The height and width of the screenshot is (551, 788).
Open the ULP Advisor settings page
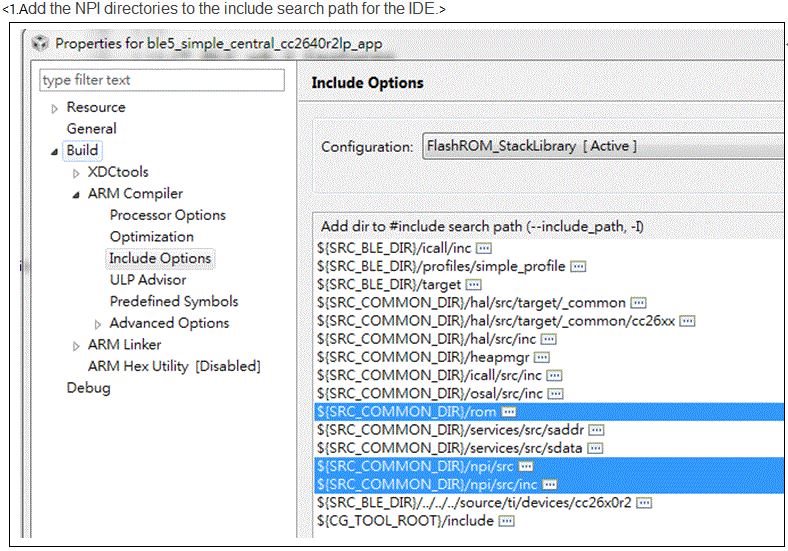click(x=148, y=280)
